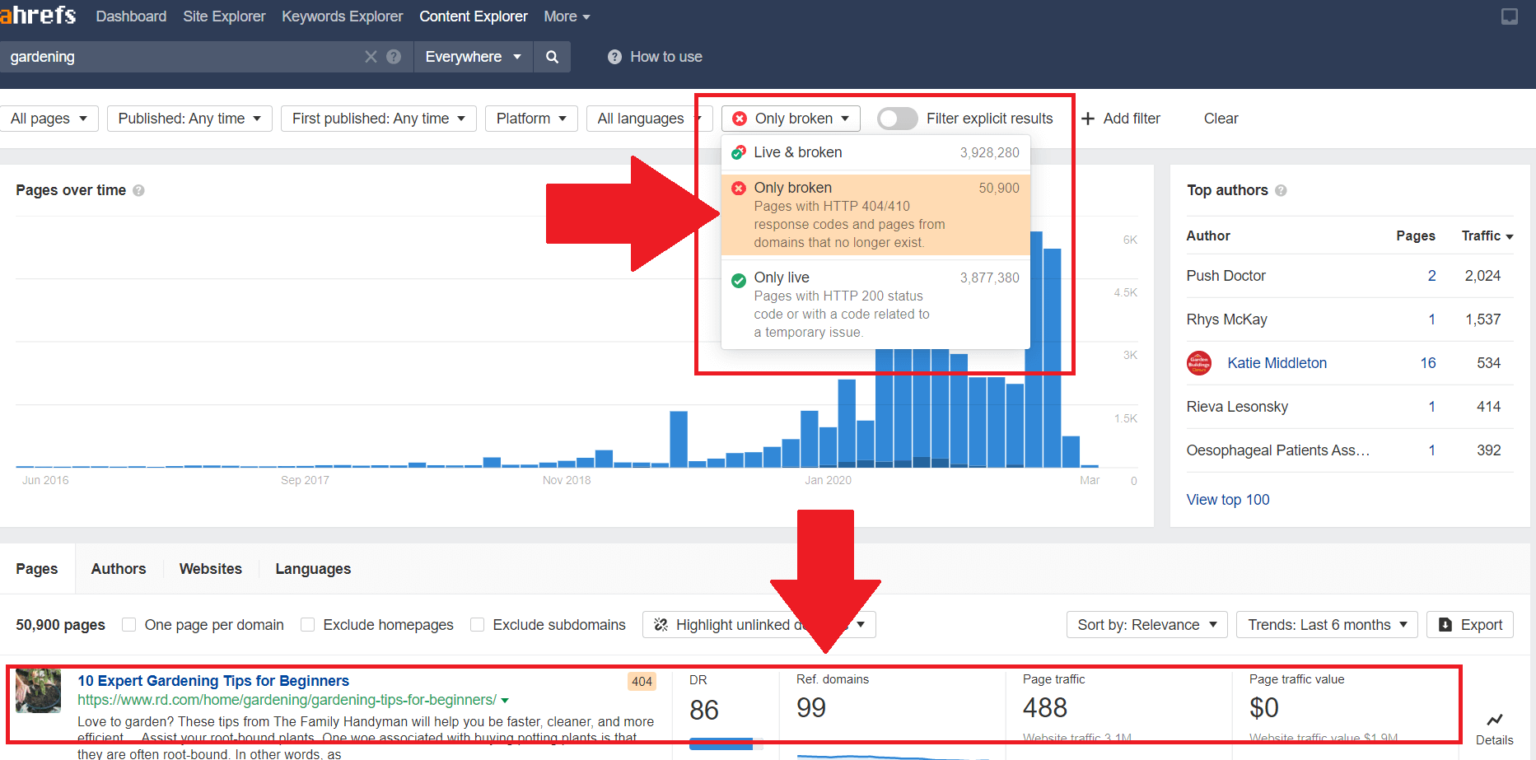The image size is (1536, 760).
Task: Open Trends: Last 6 months dropdown
Action: point(1327,625)
